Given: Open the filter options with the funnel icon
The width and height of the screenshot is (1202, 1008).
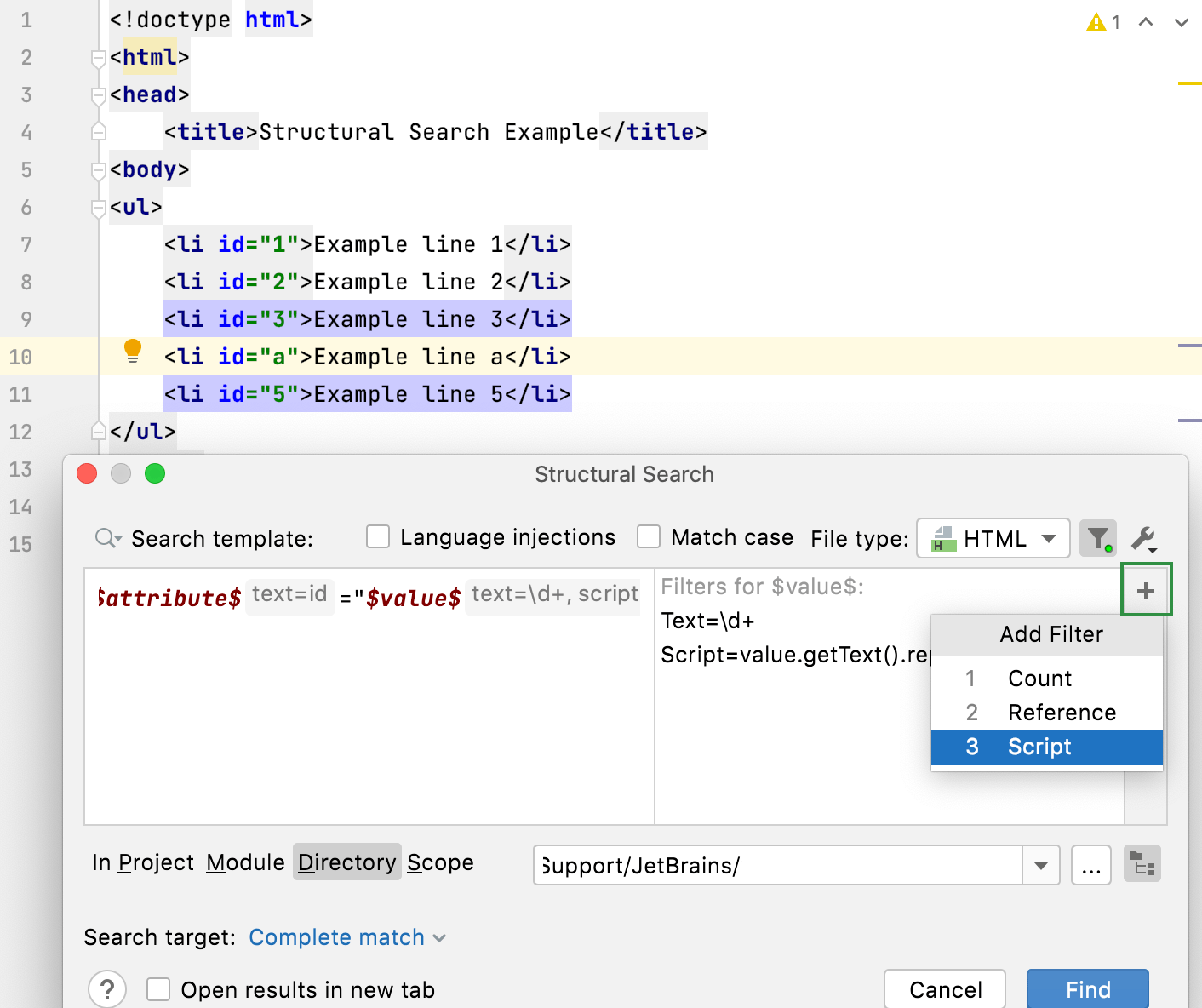Looking at the screenshot, I should tap(1097, 538).
